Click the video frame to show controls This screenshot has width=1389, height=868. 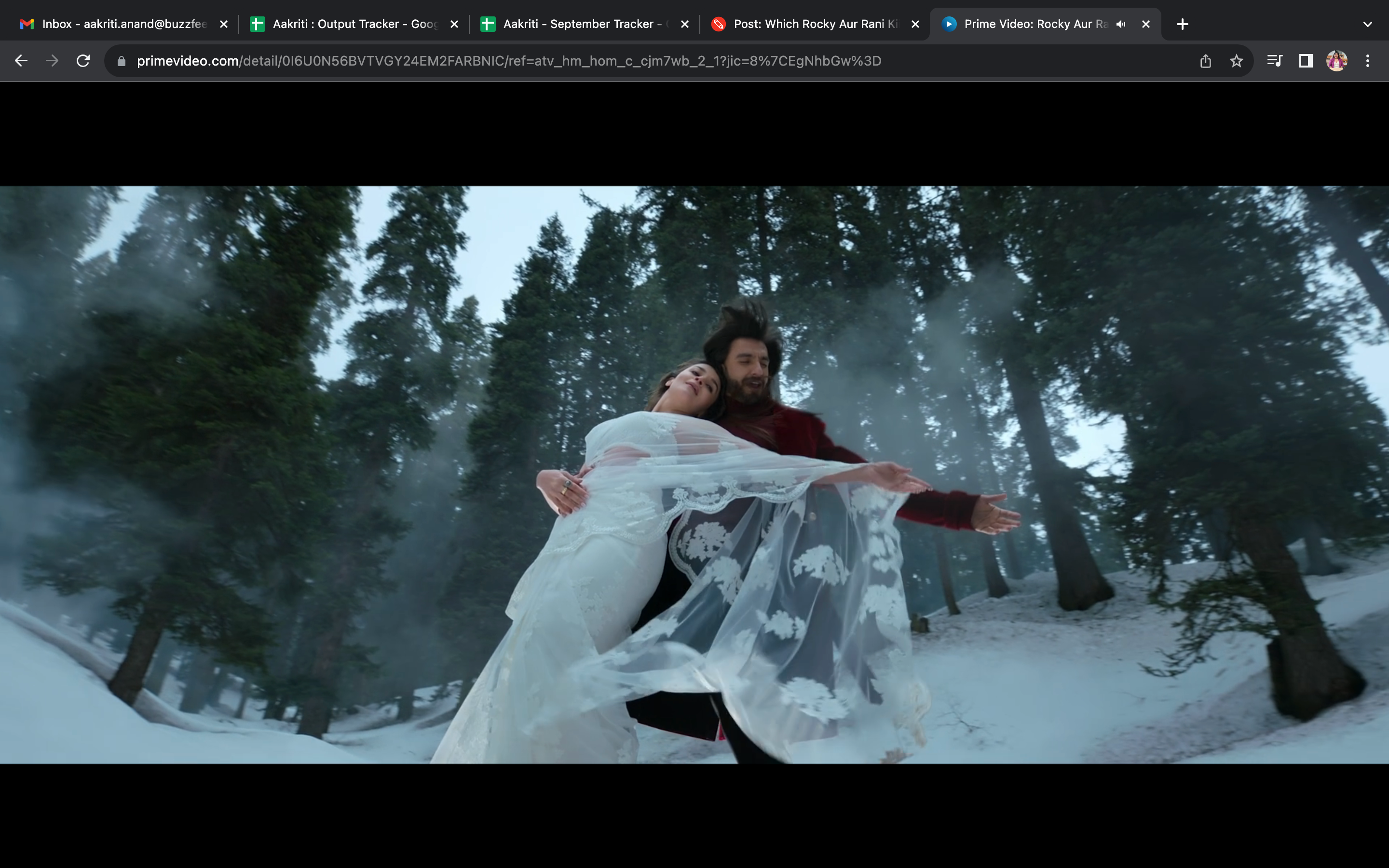[694, 475]
